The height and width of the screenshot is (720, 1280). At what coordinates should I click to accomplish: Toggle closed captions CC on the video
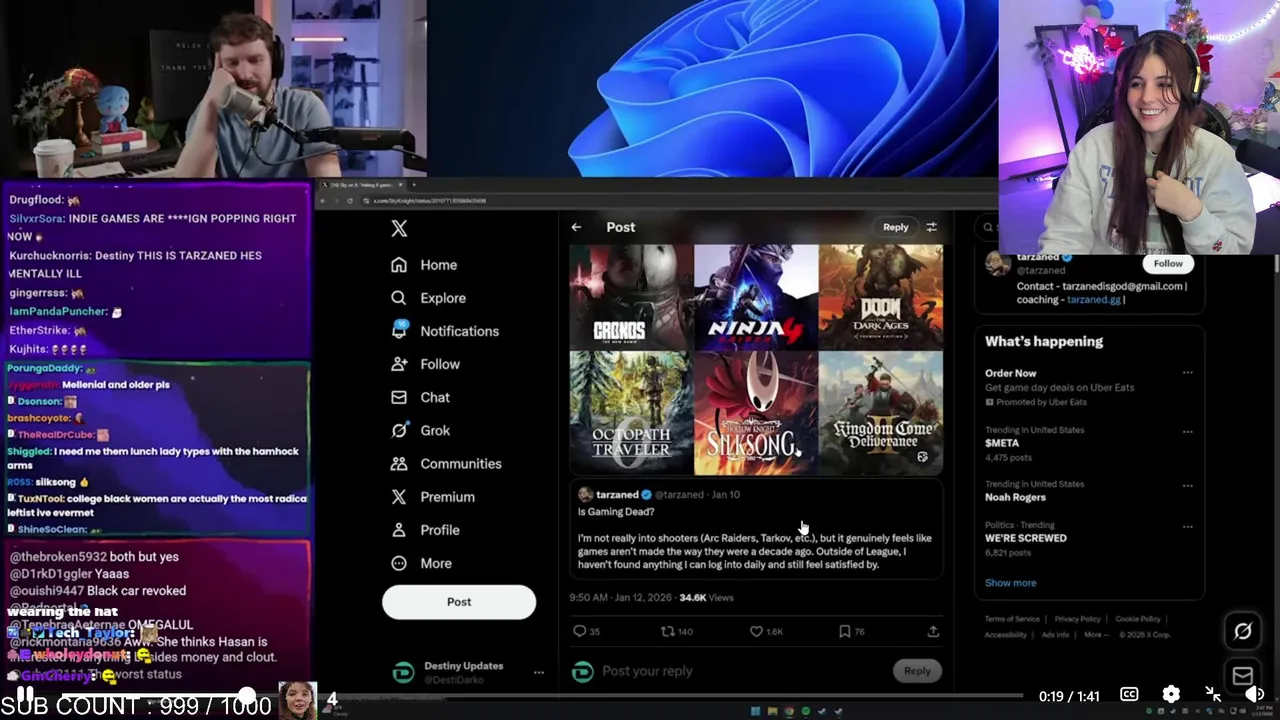pos(1129,695)
